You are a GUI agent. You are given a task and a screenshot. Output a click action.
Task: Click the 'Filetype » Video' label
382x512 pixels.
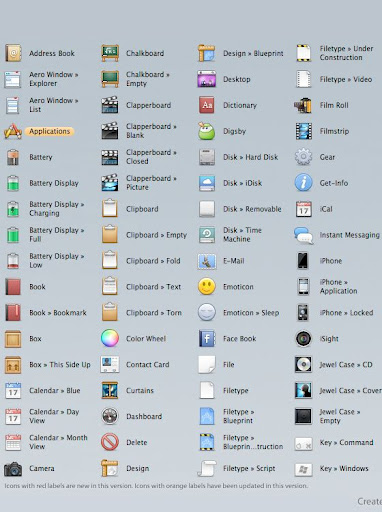click(x=346, y=79)
